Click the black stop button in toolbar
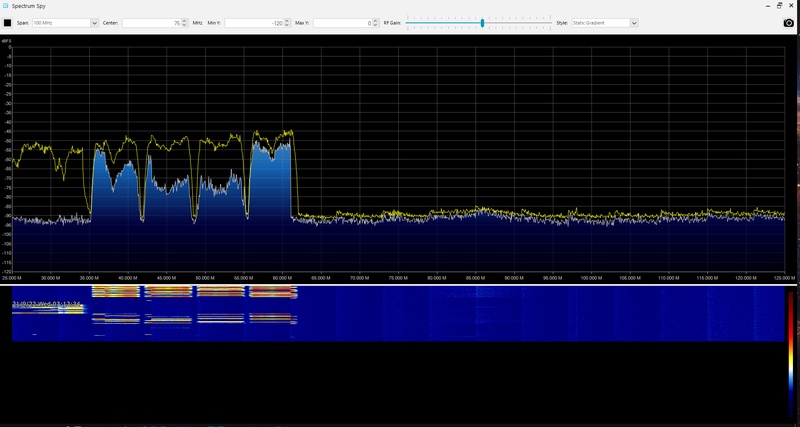800x427 pixels. [8, 23]
